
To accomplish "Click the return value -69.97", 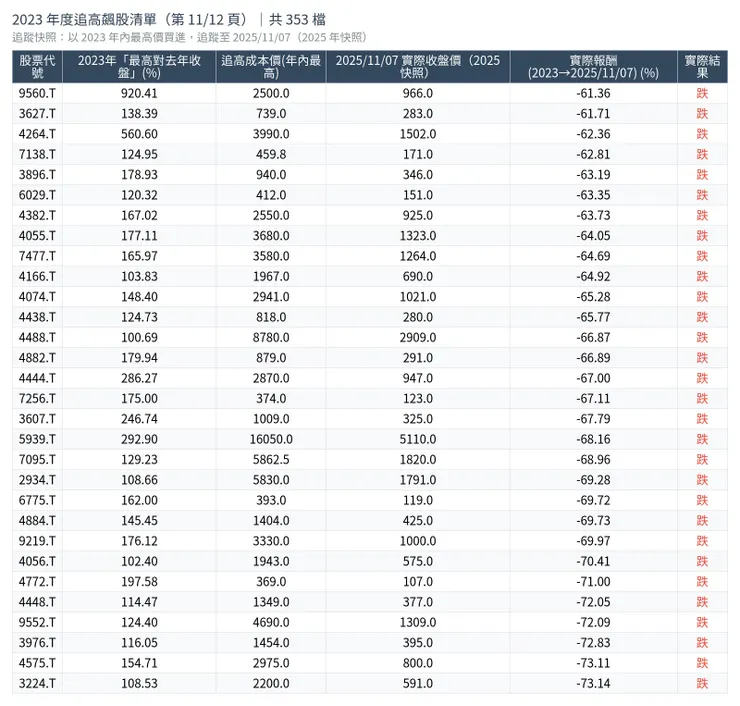I will click(593, 541).
